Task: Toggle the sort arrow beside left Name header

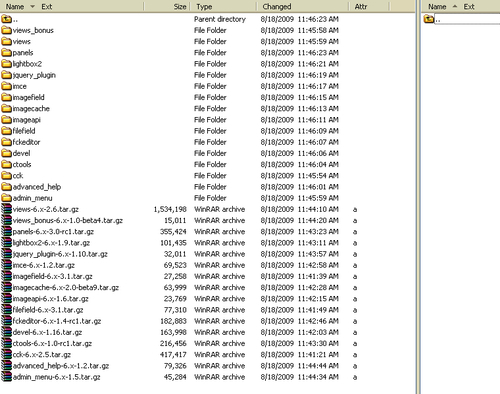Action: click(x=32, y=7)
